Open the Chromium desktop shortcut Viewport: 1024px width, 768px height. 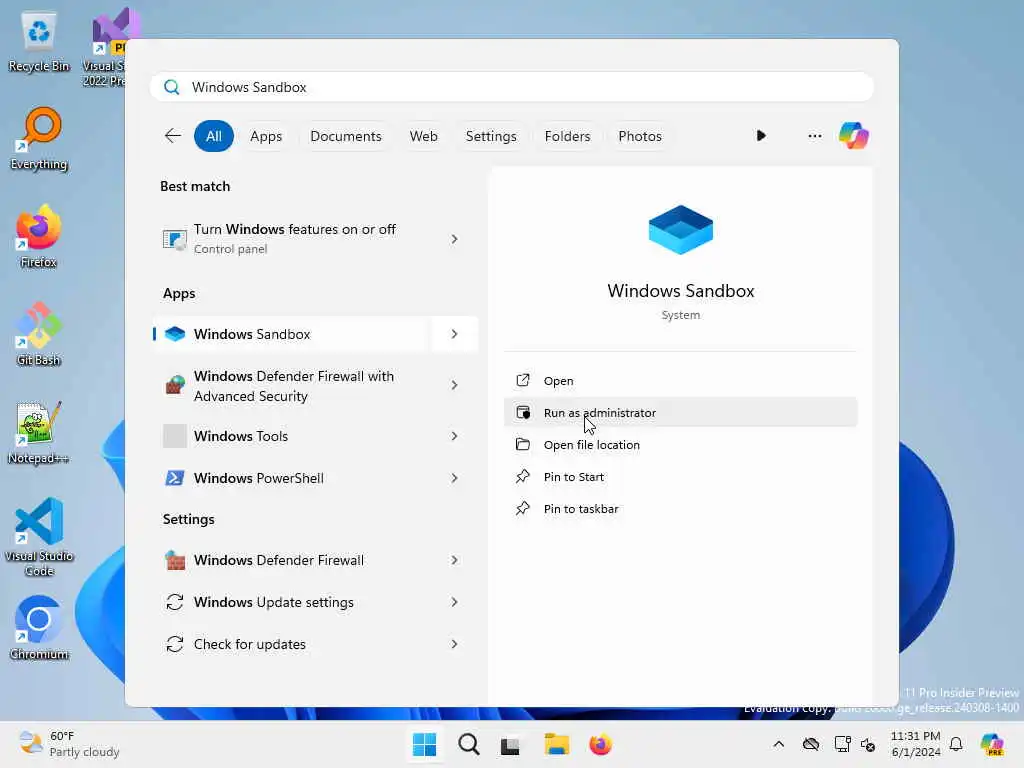click(x=39, y=628)
